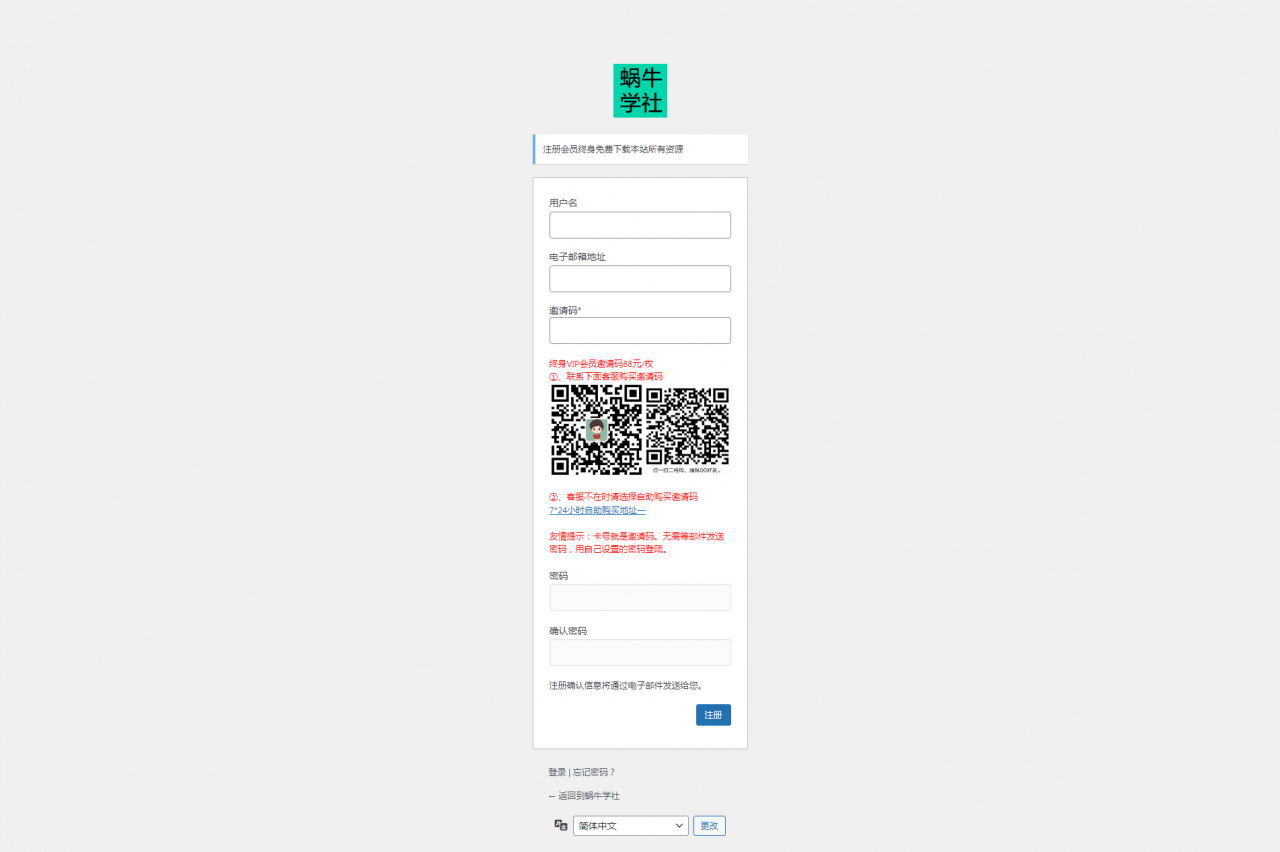Click the 确认密码 field label

568,631
